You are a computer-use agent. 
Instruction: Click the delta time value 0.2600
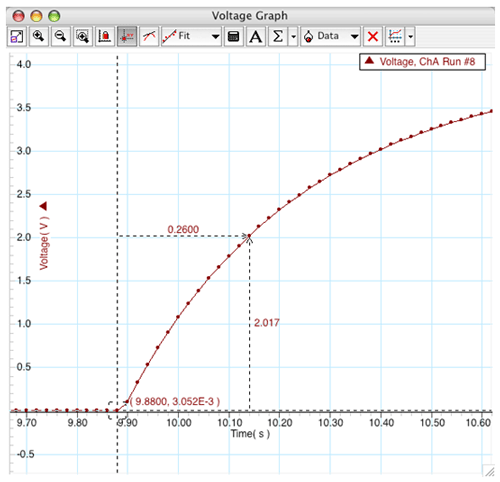click(x=183, y=229)
